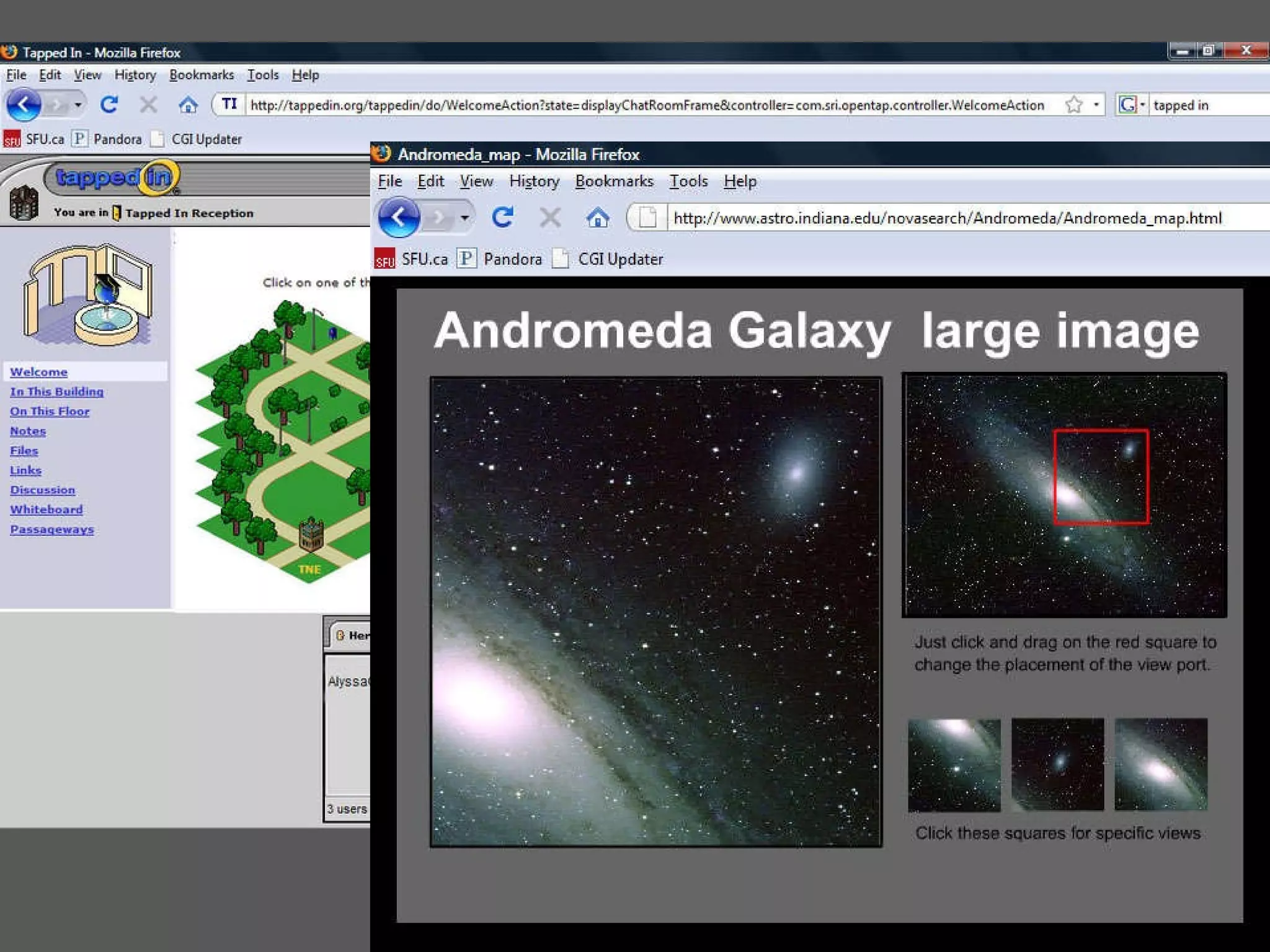This screenshot has width=1270, height=952.
Task: Select the middle specific-view thumbnail square
Action: click(x=1057, y=764)
